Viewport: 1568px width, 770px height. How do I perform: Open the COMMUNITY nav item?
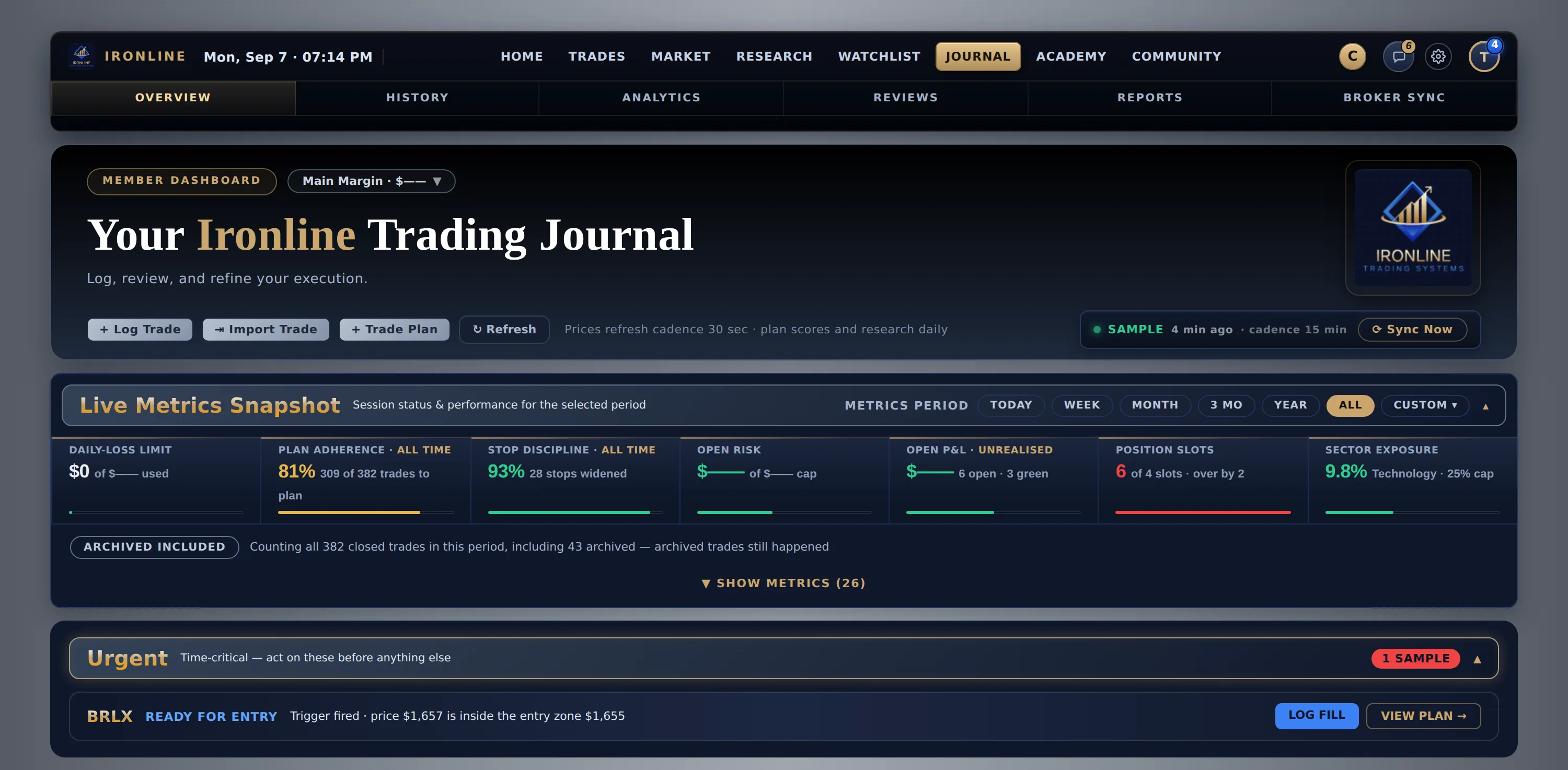(1176, 56)
